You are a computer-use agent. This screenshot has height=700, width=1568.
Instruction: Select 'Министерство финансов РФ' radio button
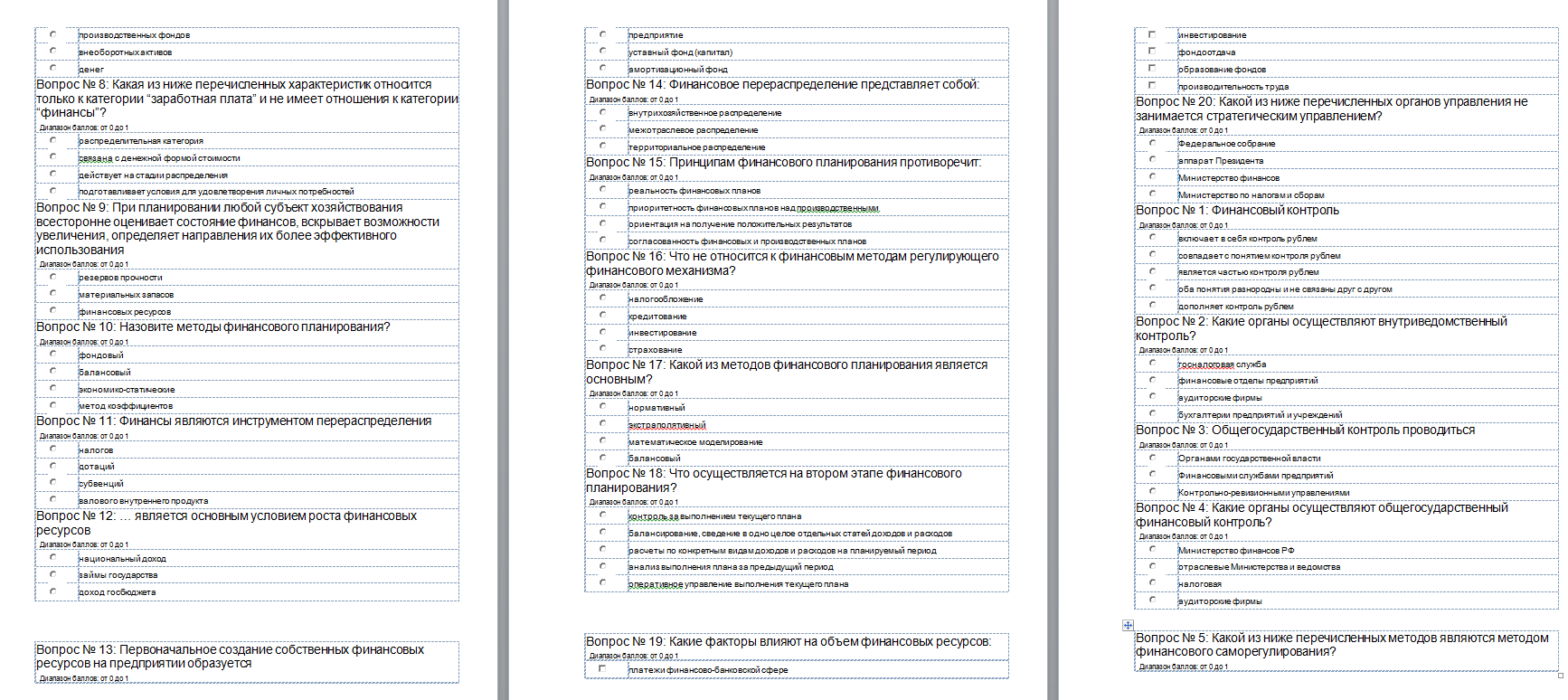click(1153, 550)
